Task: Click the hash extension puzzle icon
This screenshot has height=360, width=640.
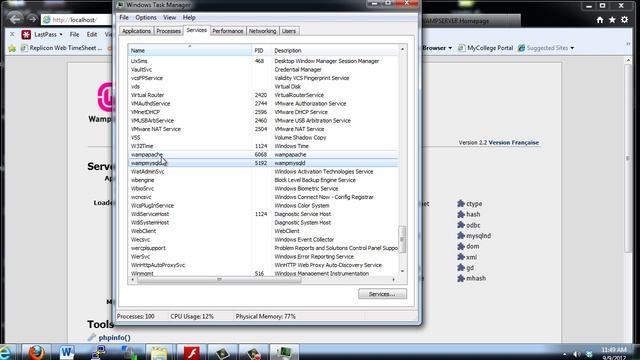Action: pos(461,214)
